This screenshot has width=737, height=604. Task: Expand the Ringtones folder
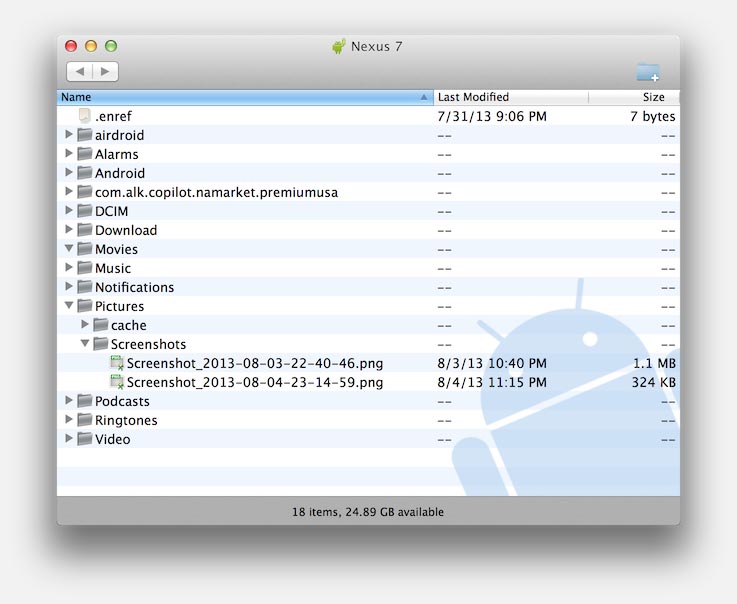point(69,419)
